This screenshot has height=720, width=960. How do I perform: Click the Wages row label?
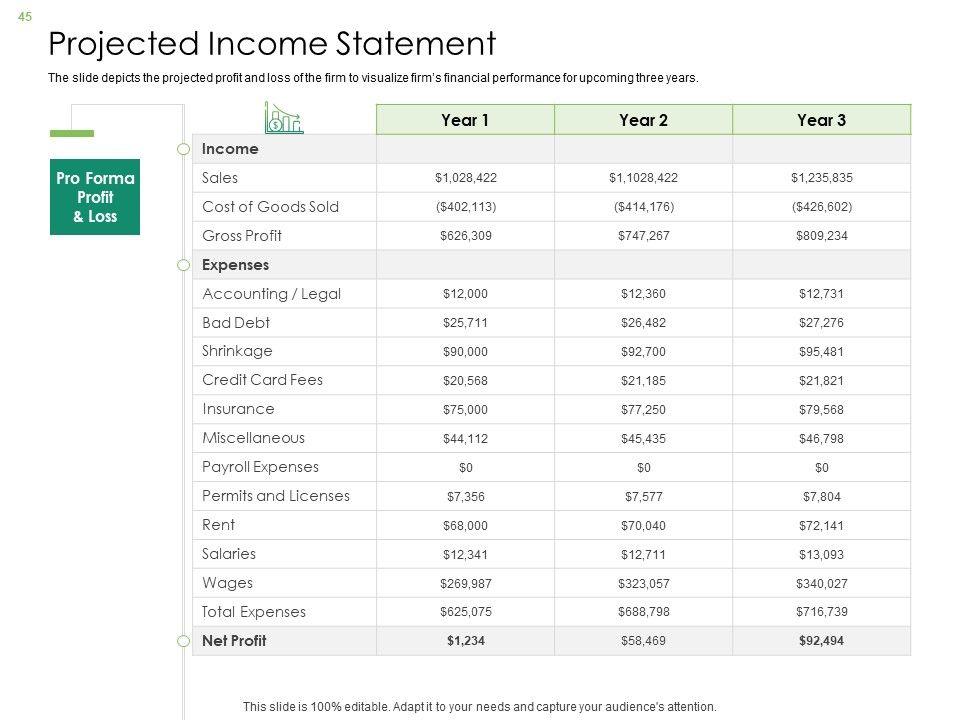point(227,583)
